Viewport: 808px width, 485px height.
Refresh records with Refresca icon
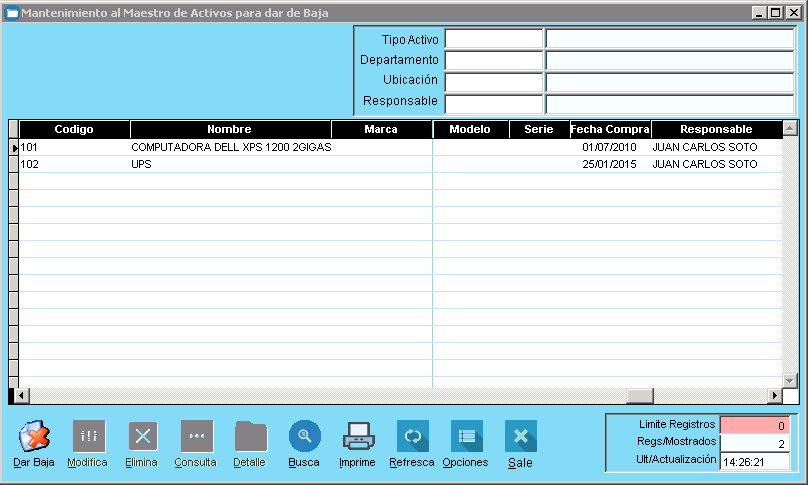point(412,436)
